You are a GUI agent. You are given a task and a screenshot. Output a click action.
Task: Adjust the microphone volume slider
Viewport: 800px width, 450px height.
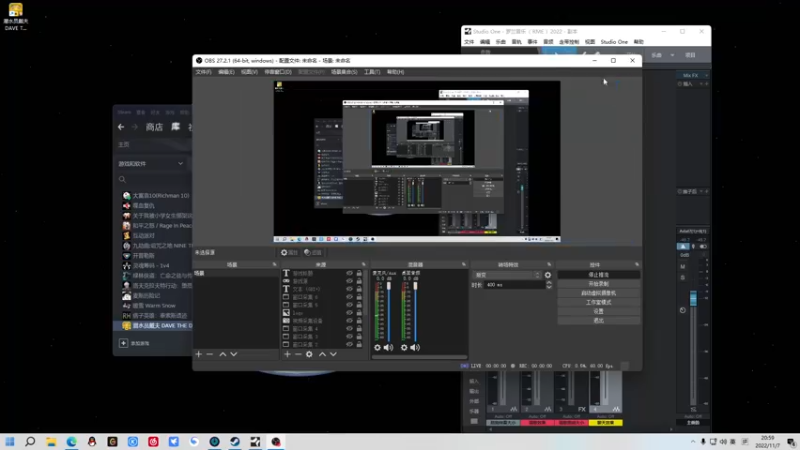389,286
